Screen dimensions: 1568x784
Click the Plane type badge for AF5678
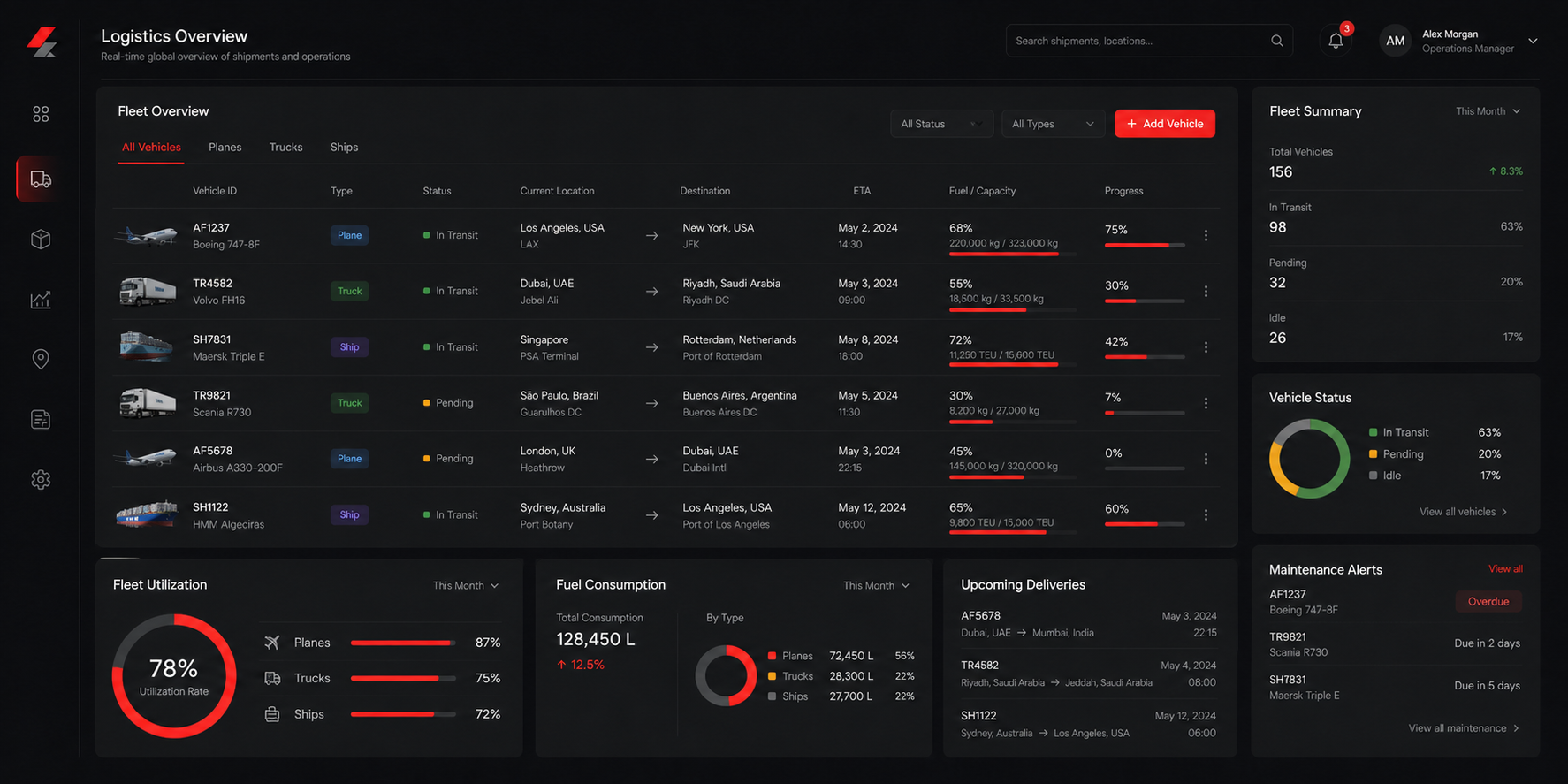coord(349,459)
